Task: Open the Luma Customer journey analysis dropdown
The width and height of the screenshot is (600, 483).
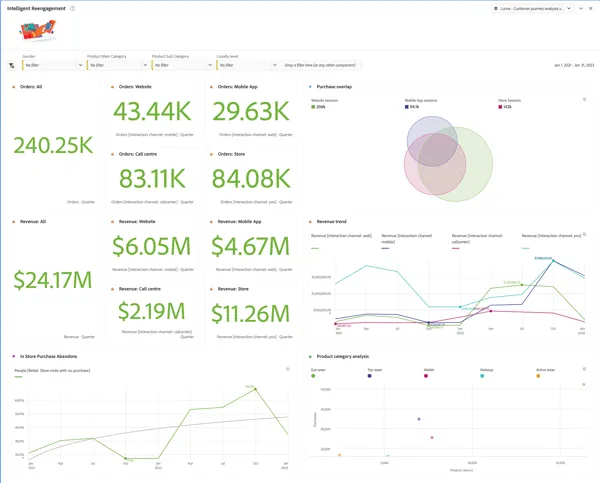Action: [x=532, y=8]
